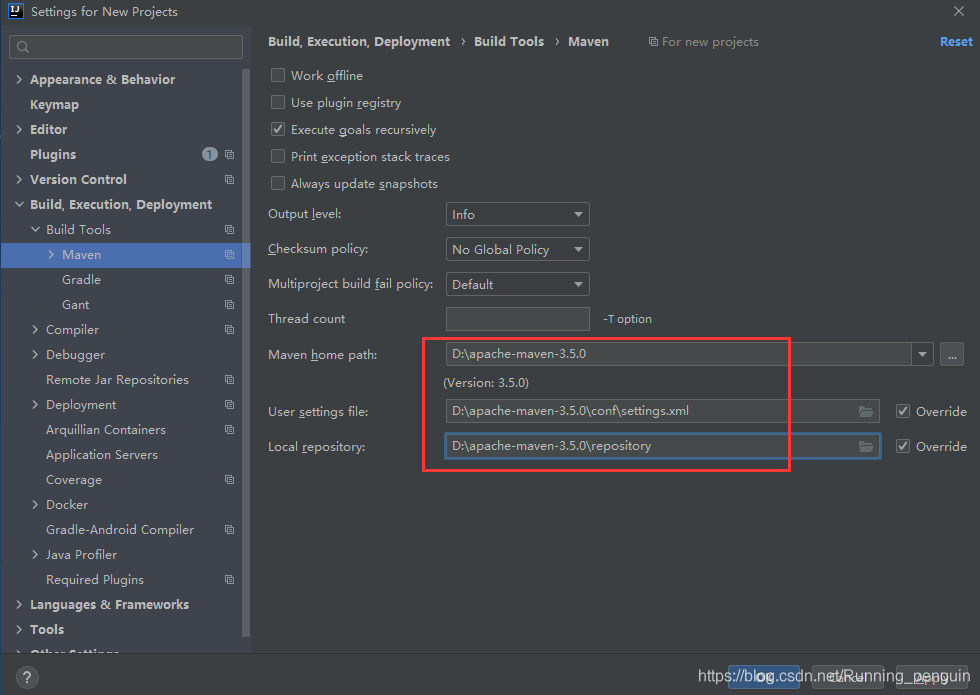This screenshot has height=695, width=980.
Task: Click the Arquillian Containers copy icon
Action: (229, 429)
